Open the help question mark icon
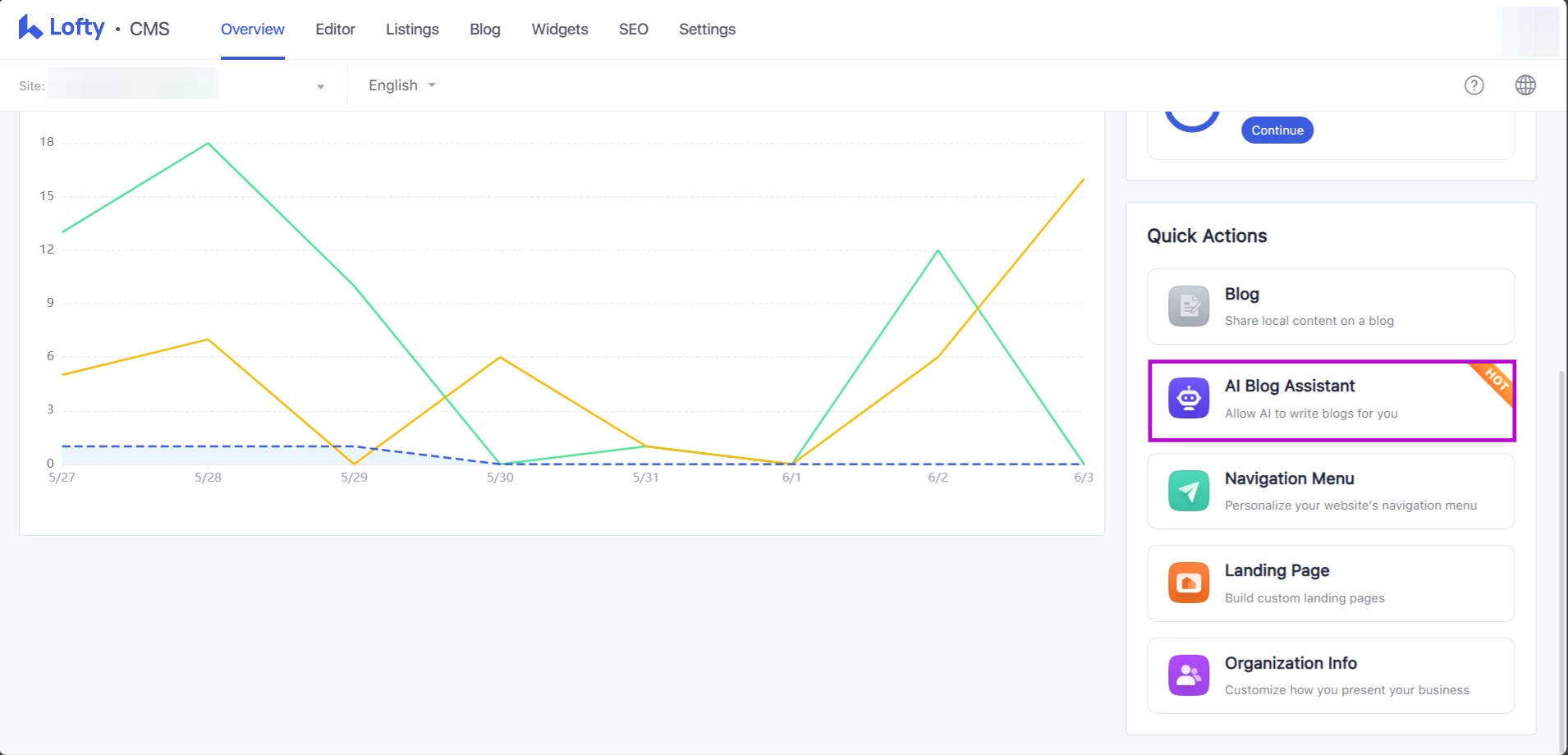This screenshot has height=755, width=1568. pyautogui.click(x=1474, y=85)
